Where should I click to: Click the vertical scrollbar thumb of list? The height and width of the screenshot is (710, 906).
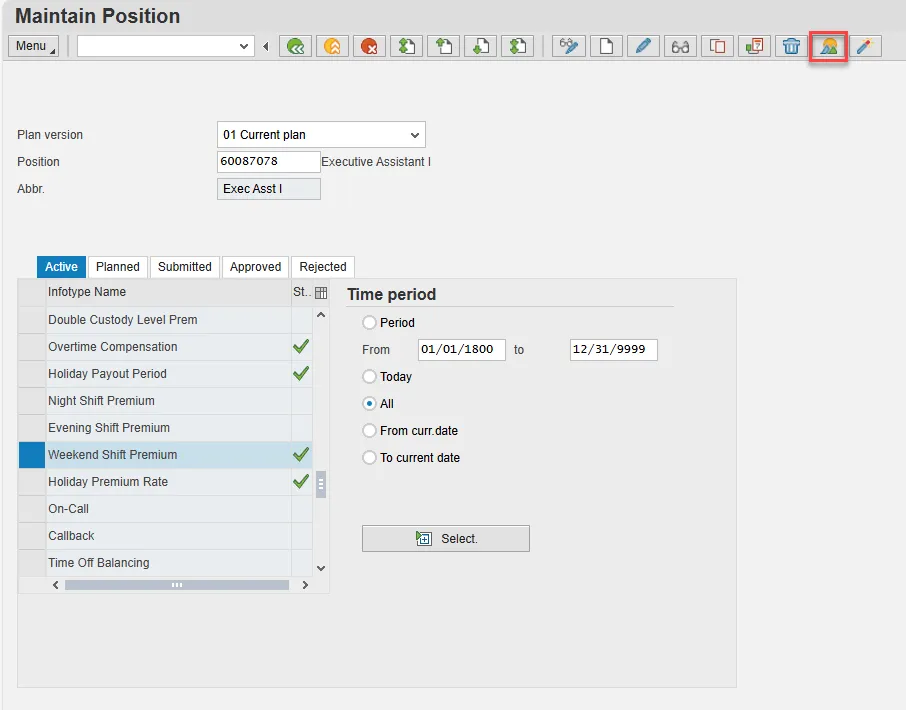321,484
